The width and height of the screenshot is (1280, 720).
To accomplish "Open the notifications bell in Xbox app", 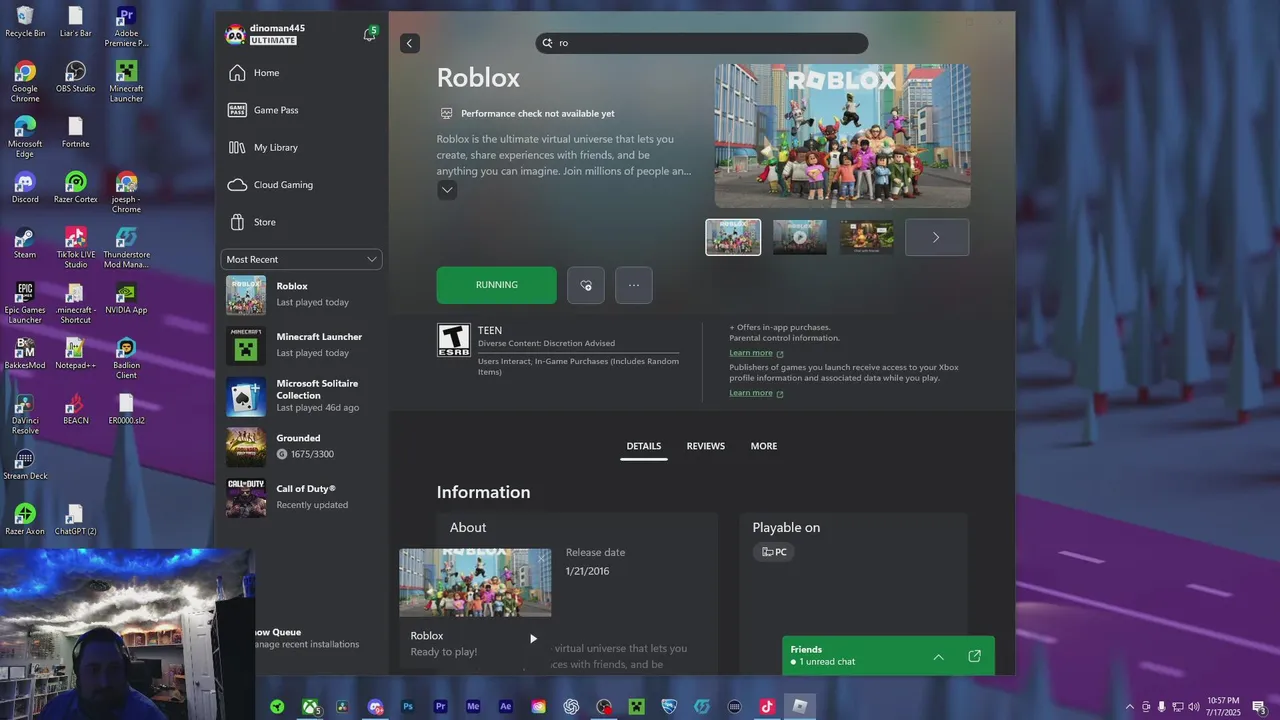I will pos(369,35).
